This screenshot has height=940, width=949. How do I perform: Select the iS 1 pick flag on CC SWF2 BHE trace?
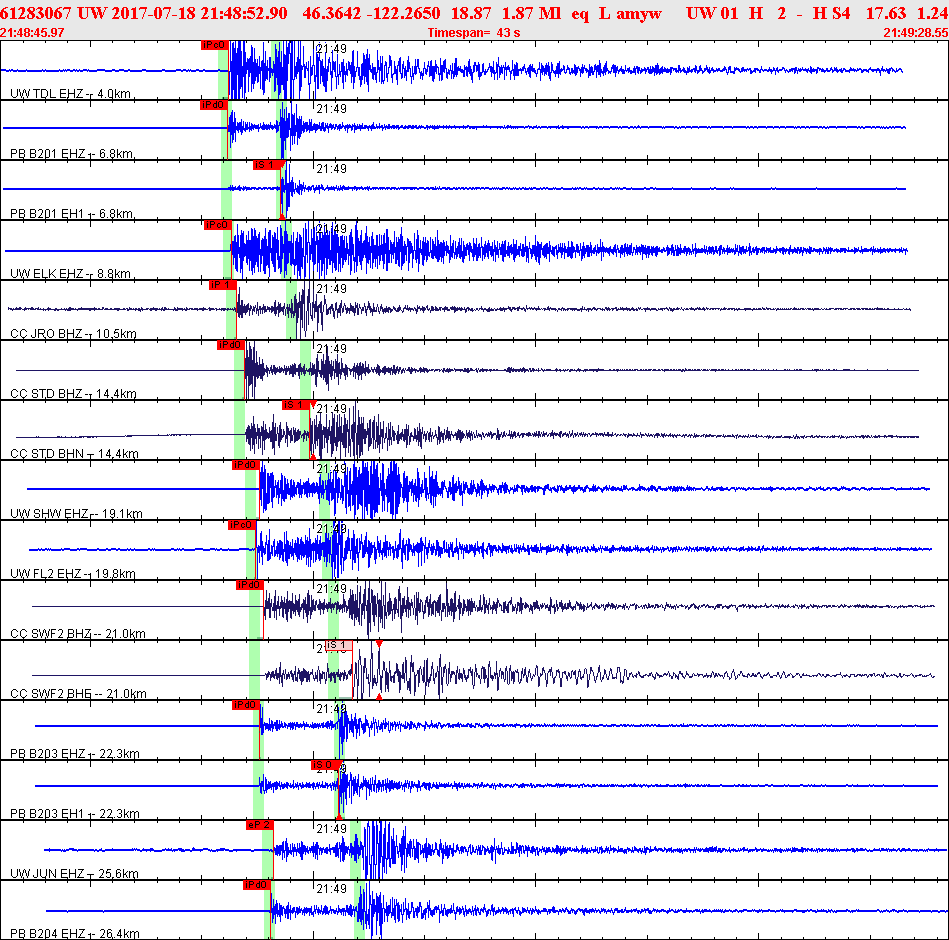[x=339, y=645]
